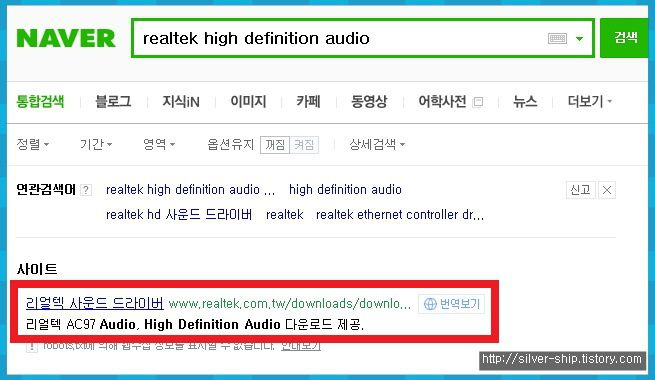The width and height of the screenshot is (655, 380).
Task: Click the 리얼텍 AC97 Audio description text
Action: pos(195,324)
